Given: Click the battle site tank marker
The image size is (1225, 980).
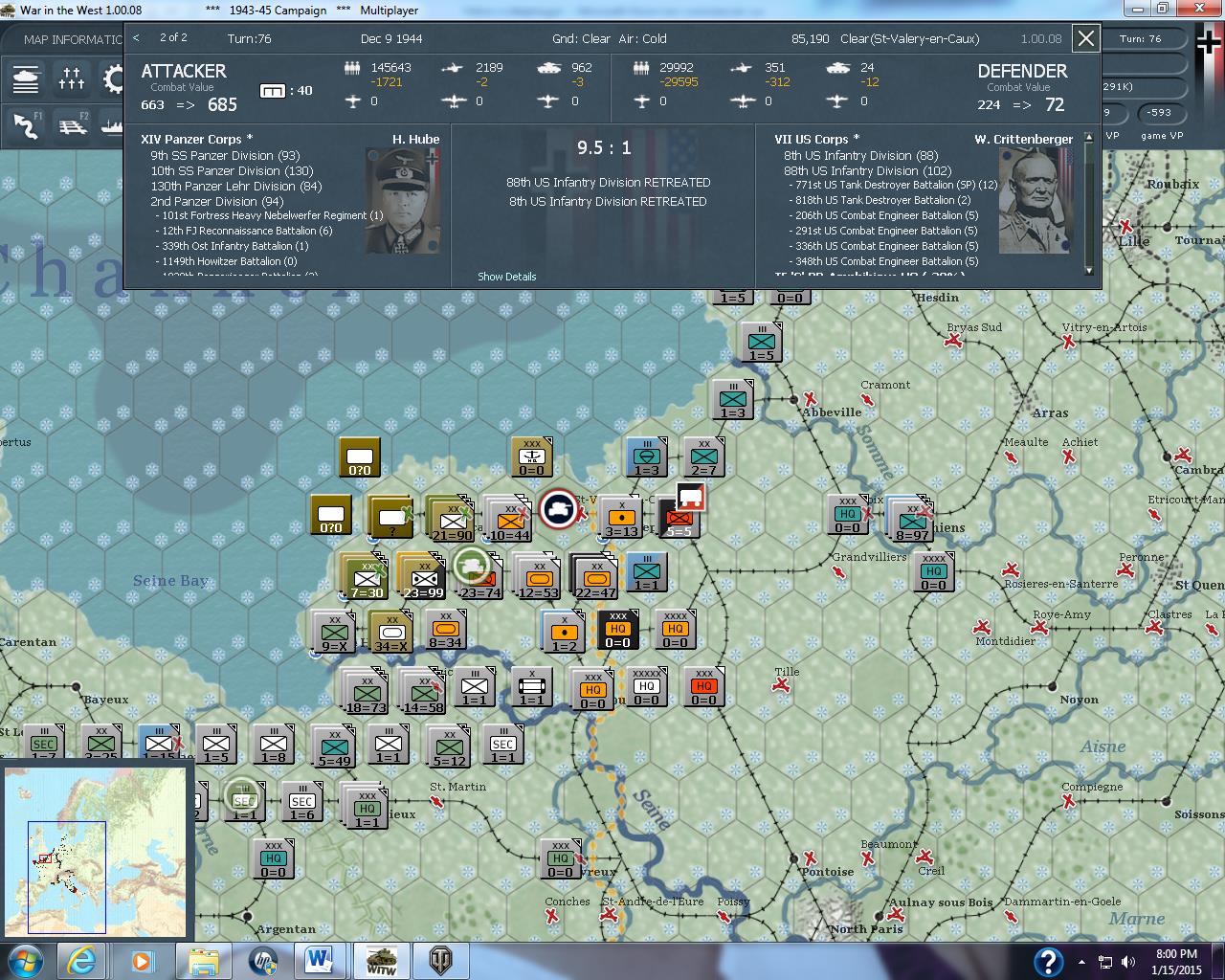Looking at the screenshot, I should tap(558, 509).
